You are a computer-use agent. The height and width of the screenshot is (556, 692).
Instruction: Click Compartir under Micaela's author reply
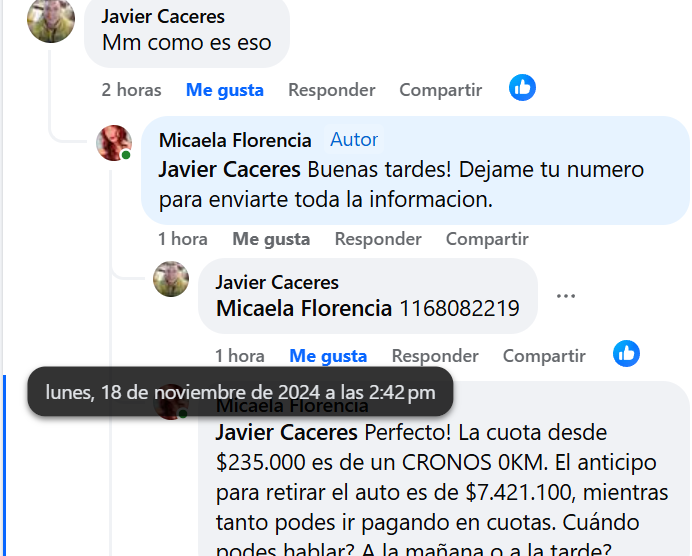(487, 239)
